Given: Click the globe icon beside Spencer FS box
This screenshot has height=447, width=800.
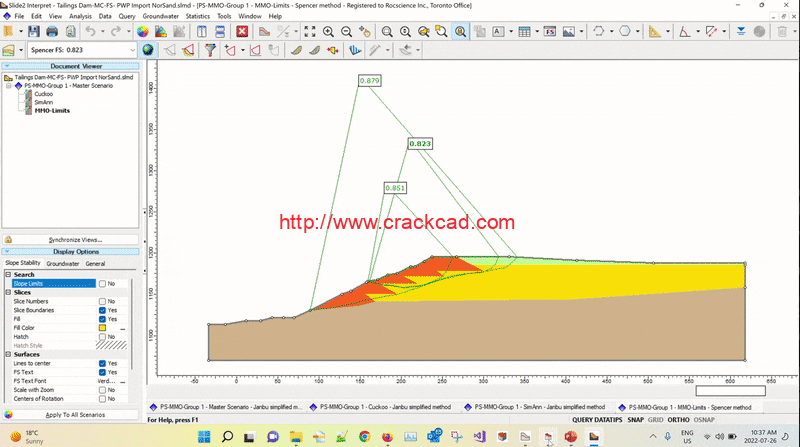Looking at the screenshot, I should pos(148,50).
